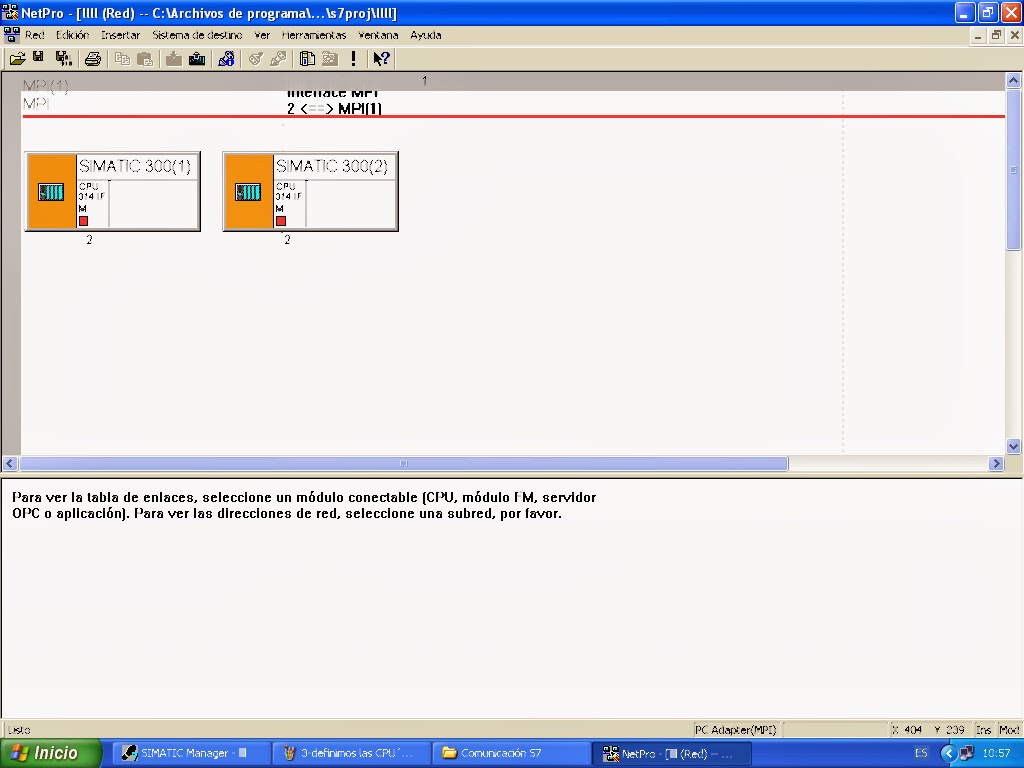
Task: Switch to '3-definimos las CPU' taskbar item
Action: click(x=351, y=753)
